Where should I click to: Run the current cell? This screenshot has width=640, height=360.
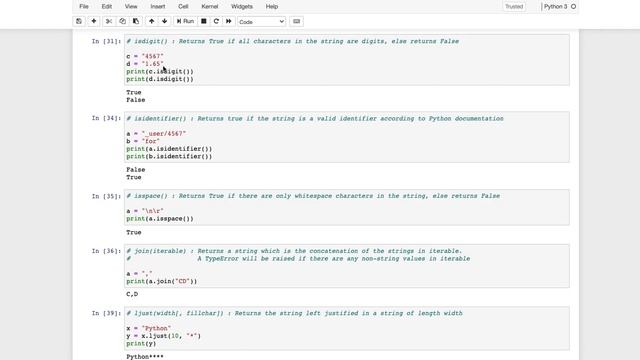[185, 21]
